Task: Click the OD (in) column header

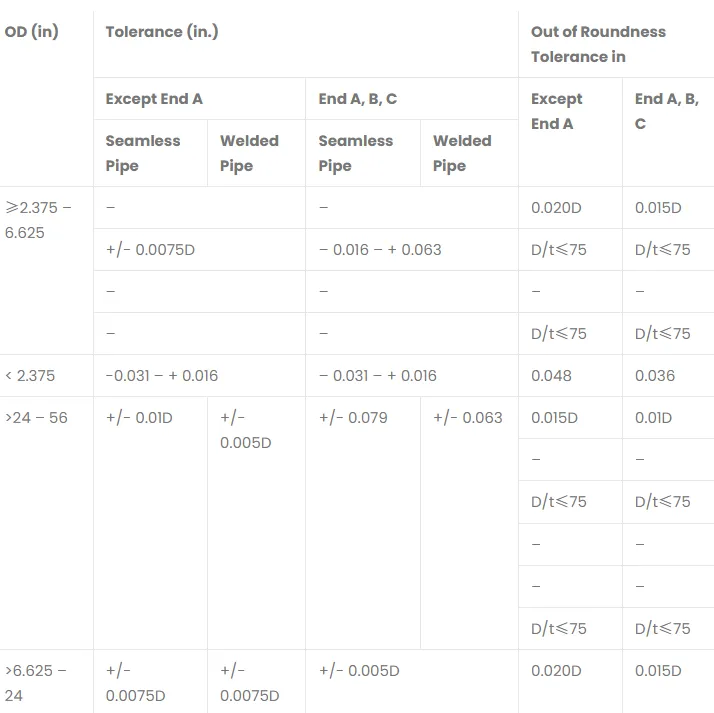Action: (x=31, y=32)
